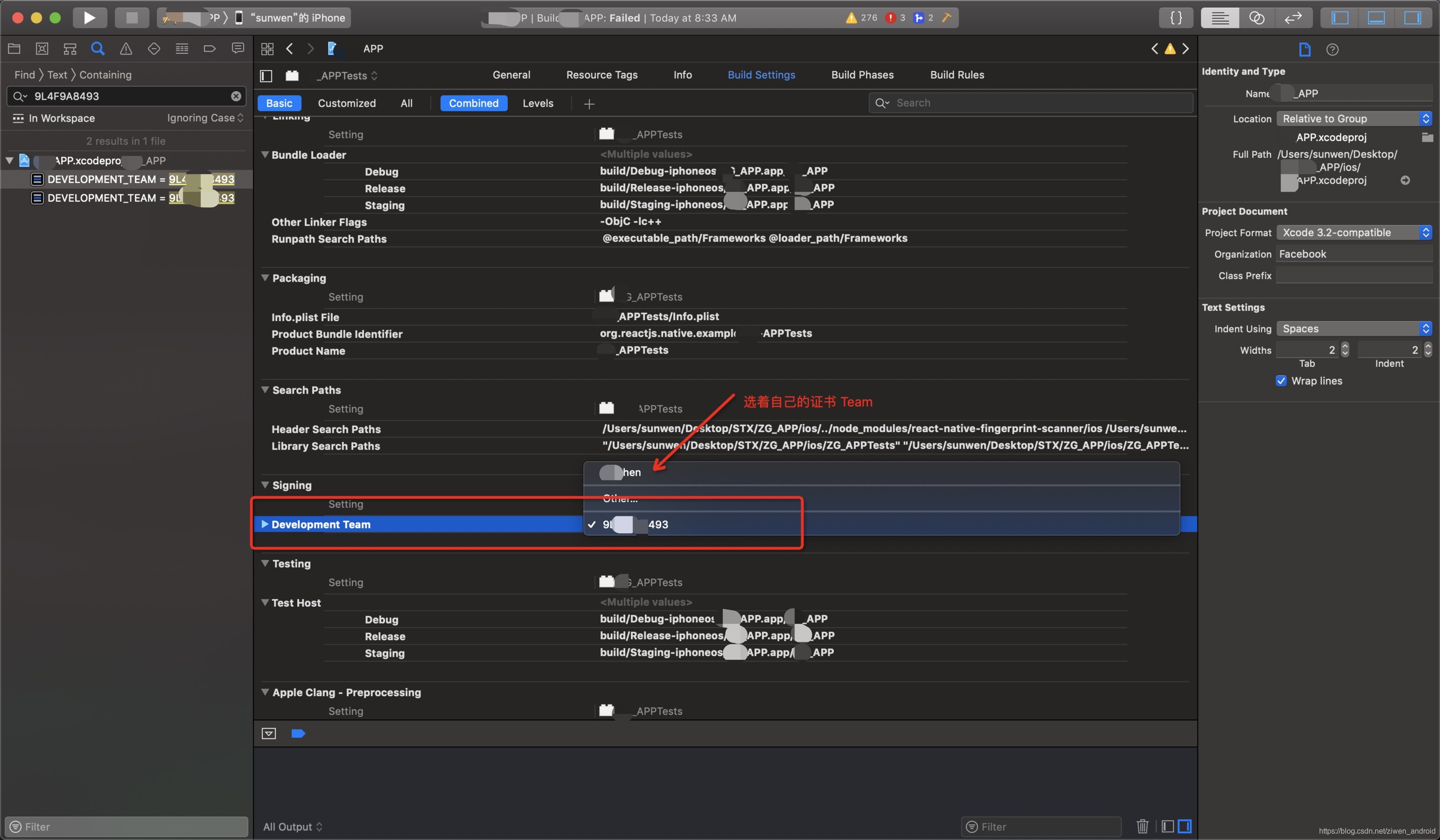Open the Breakpoint navigator icon

[x=210, y=49]
